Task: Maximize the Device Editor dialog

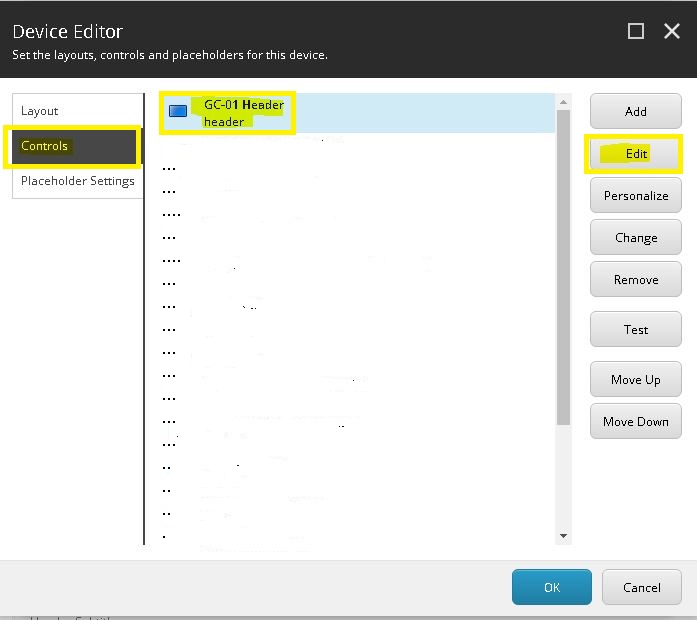Action: click(x=636, y=31)
